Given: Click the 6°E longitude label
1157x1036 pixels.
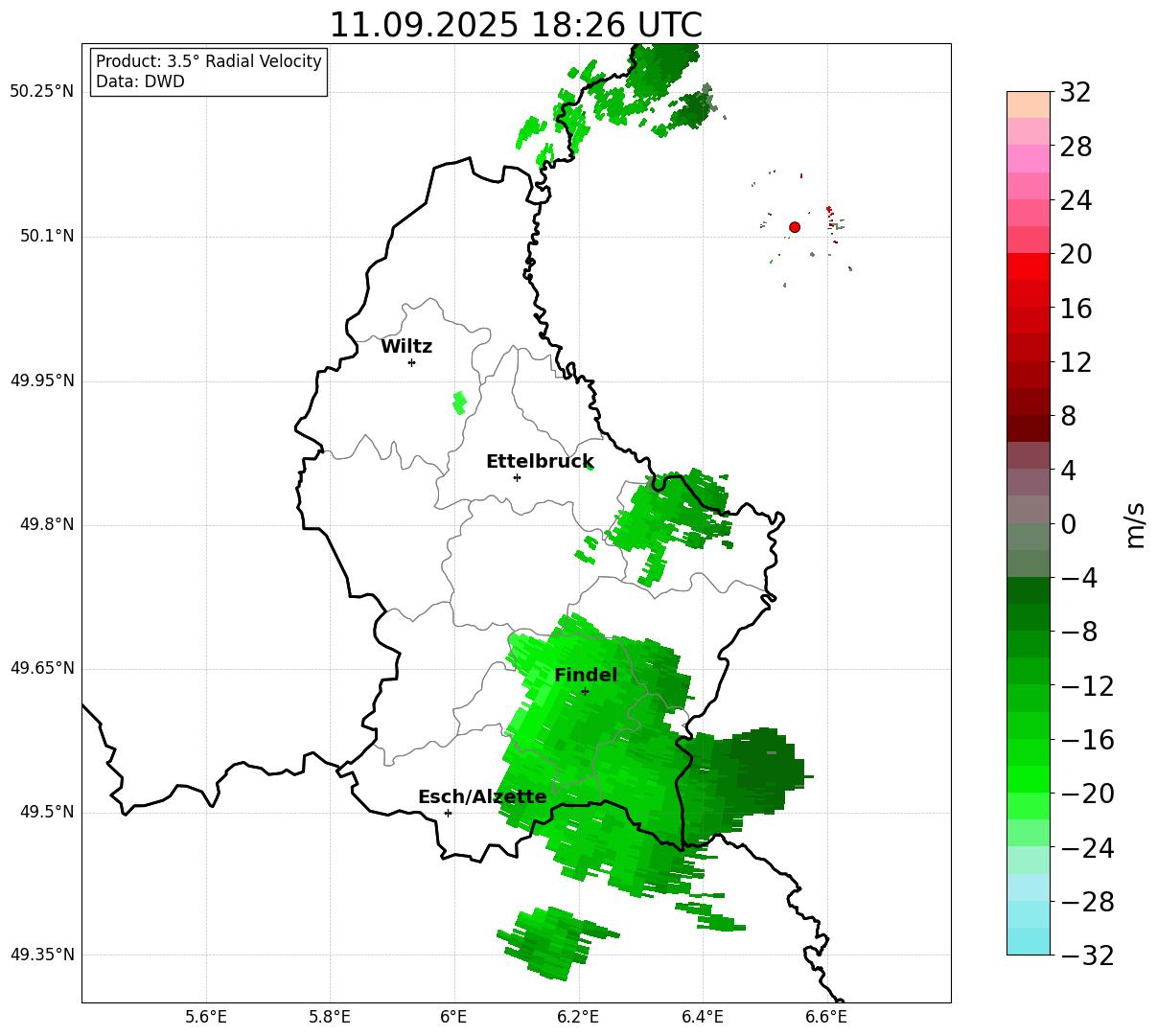Looking at the screenshot, I should click(454, 1018).
